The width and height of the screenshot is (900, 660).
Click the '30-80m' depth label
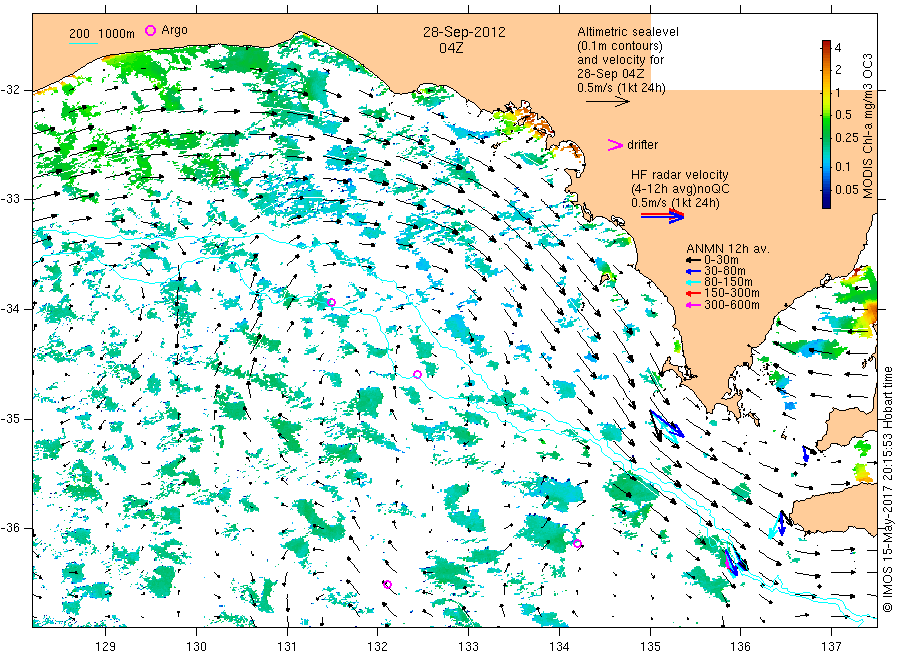724,271
